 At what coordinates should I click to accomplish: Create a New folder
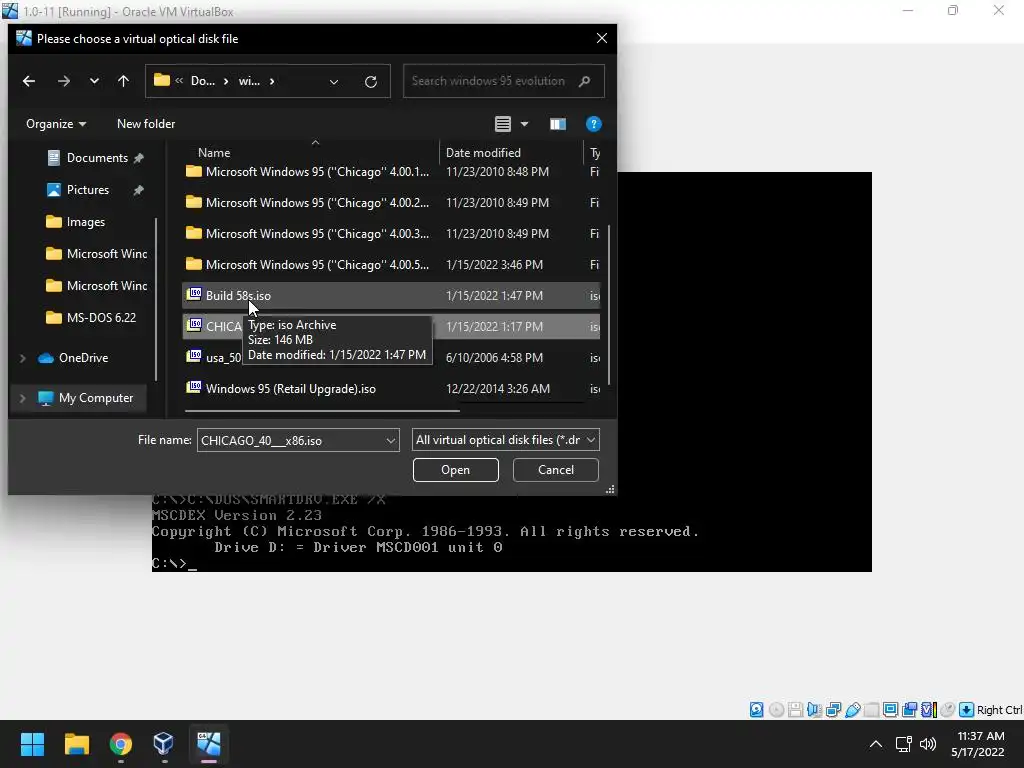pos(146,123)
